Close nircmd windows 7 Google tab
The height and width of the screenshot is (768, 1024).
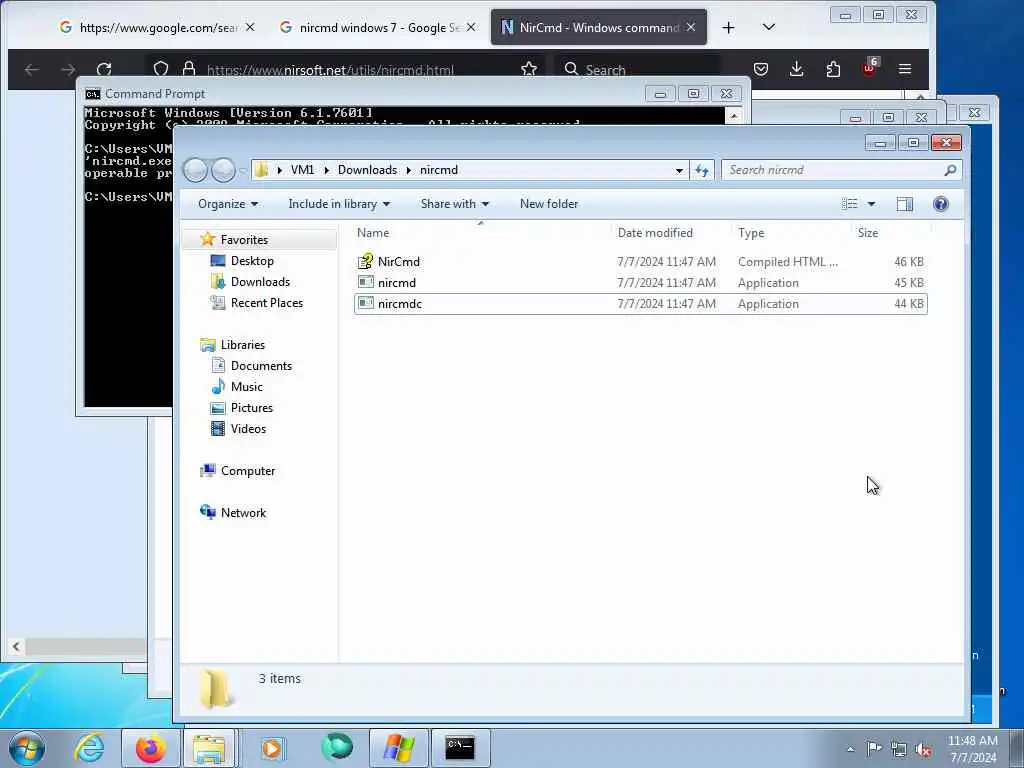coord(471,27)
